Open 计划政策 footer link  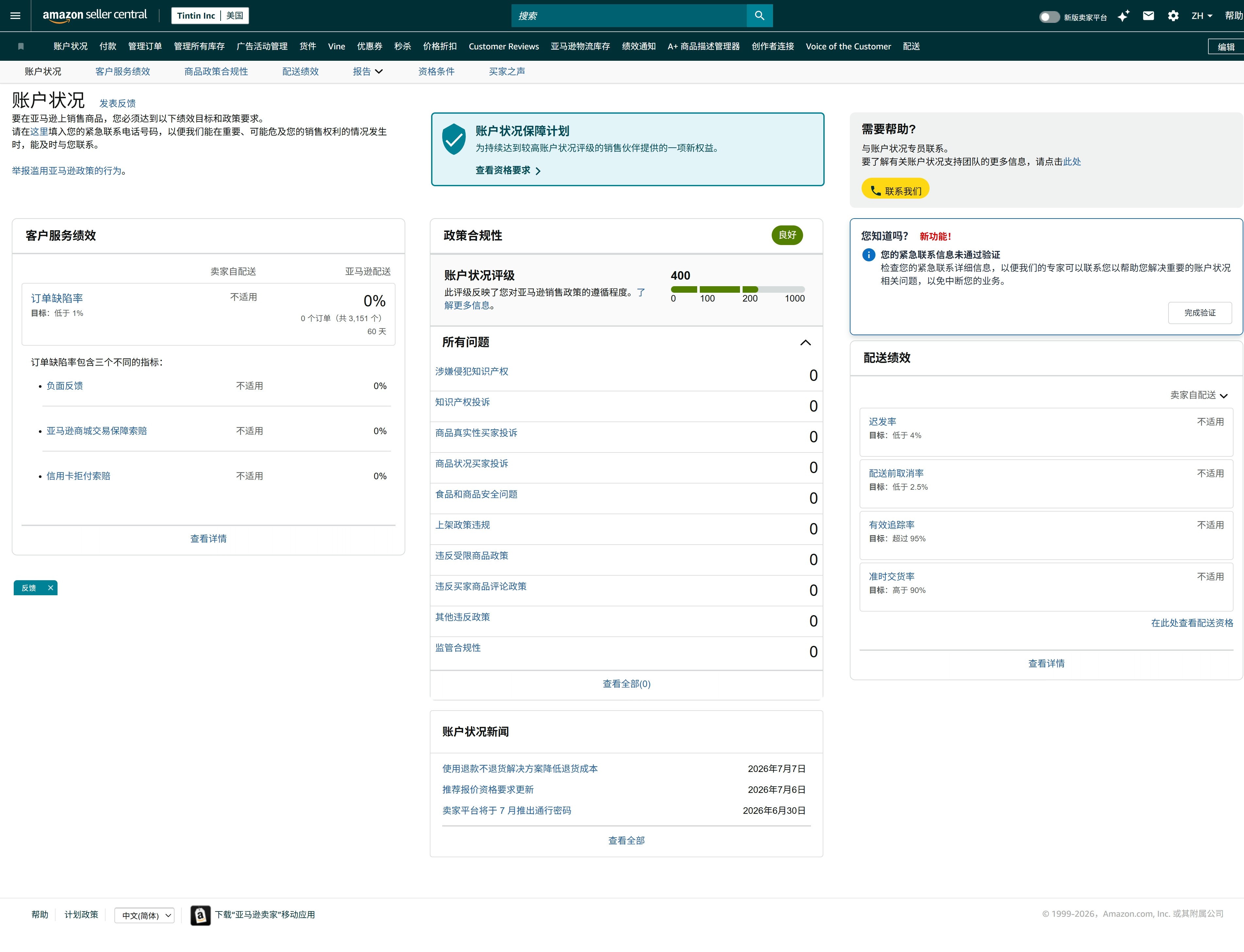(x=81, y=915)
